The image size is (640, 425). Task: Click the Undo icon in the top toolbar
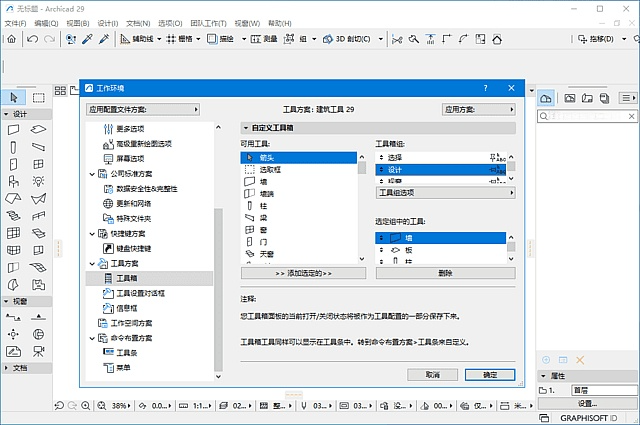click(x=34, y=39)
